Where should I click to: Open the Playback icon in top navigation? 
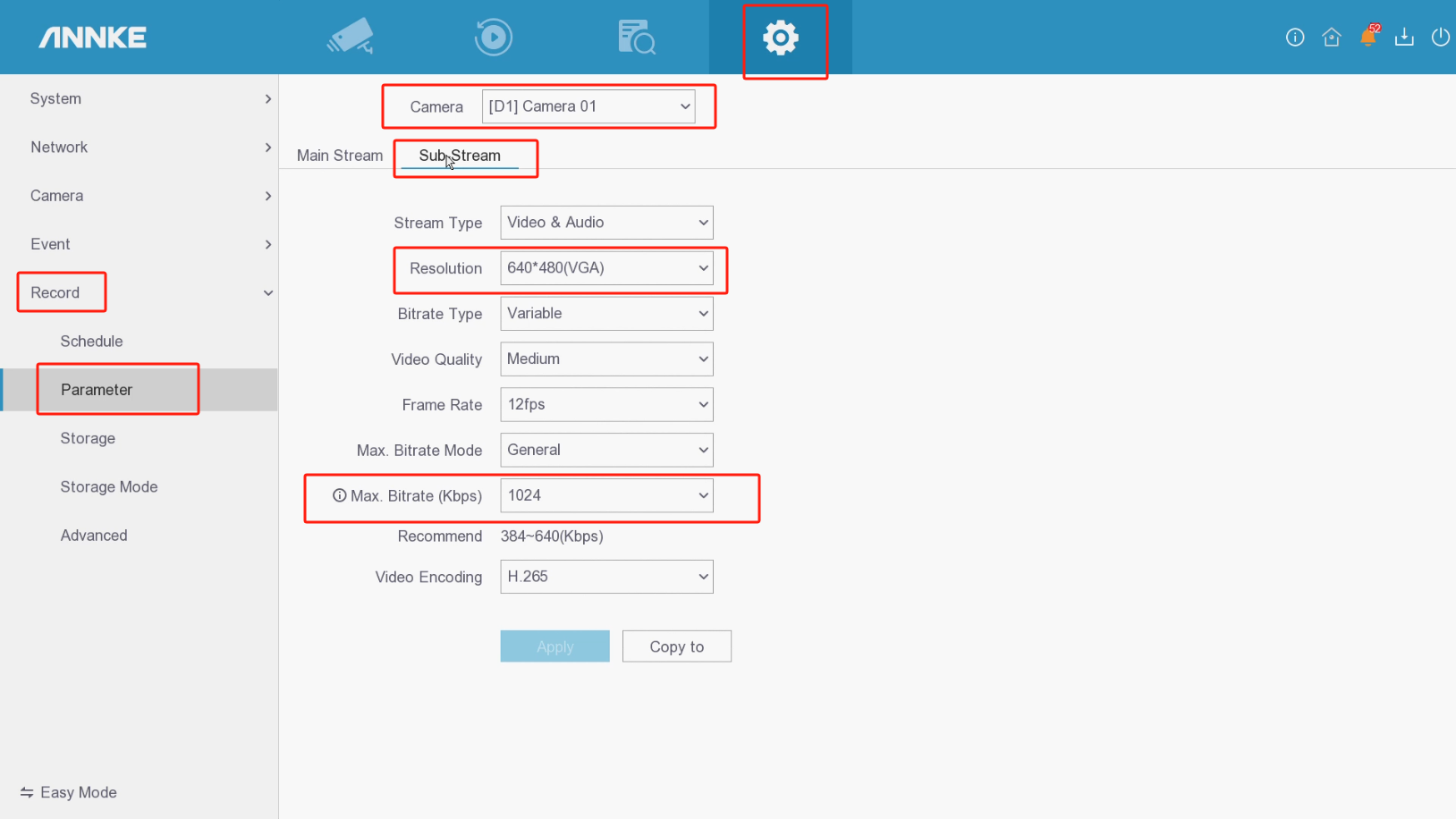pos(493,36)
